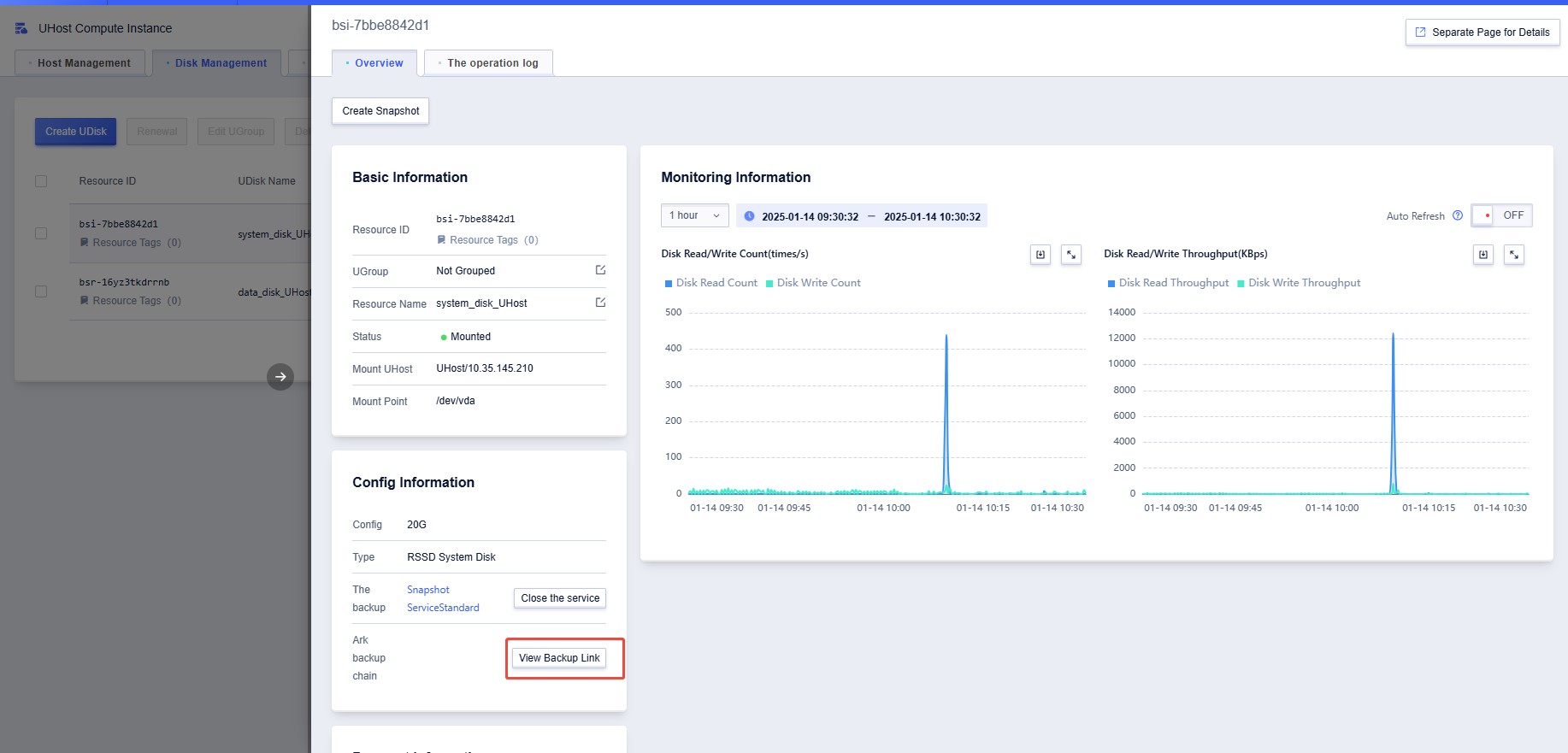Open the Snapshot ServiceStandard link
This screenshot has height=753, width=1568.
443,599
